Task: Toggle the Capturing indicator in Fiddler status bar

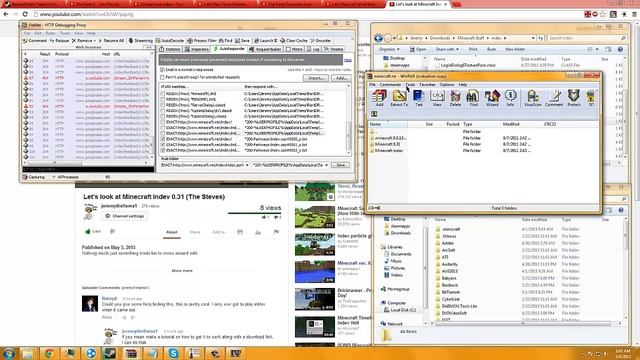Action: (x=34, y=177)
